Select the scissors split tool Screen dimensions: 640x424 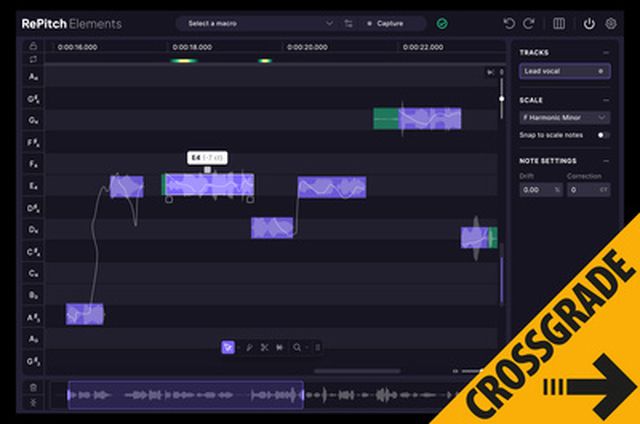264,347
